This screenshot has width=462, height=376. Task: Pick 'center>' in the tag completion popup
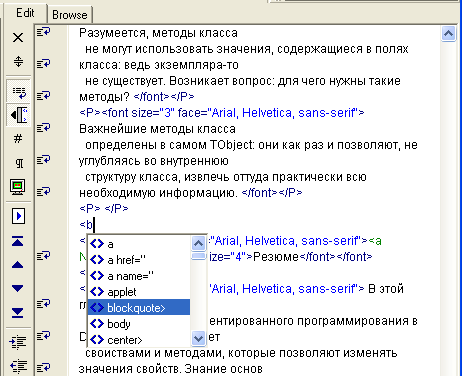pos(139,340)
